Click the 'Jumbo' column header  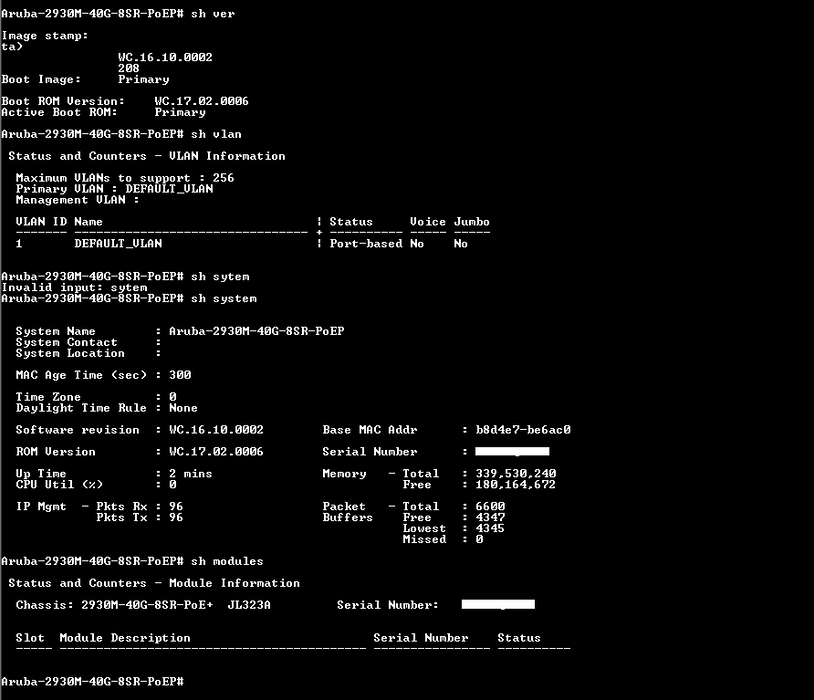pyautogui.click(x=471, y=222)
